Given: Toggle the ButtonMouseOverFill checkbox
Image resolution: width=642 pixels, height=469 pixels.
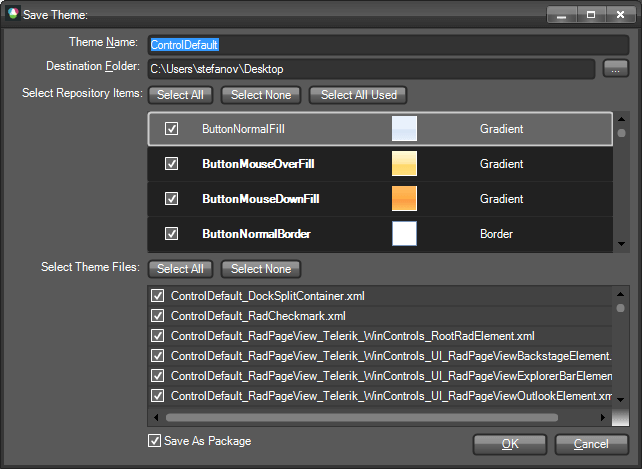Looking at the screenshot, I should 171,164.
